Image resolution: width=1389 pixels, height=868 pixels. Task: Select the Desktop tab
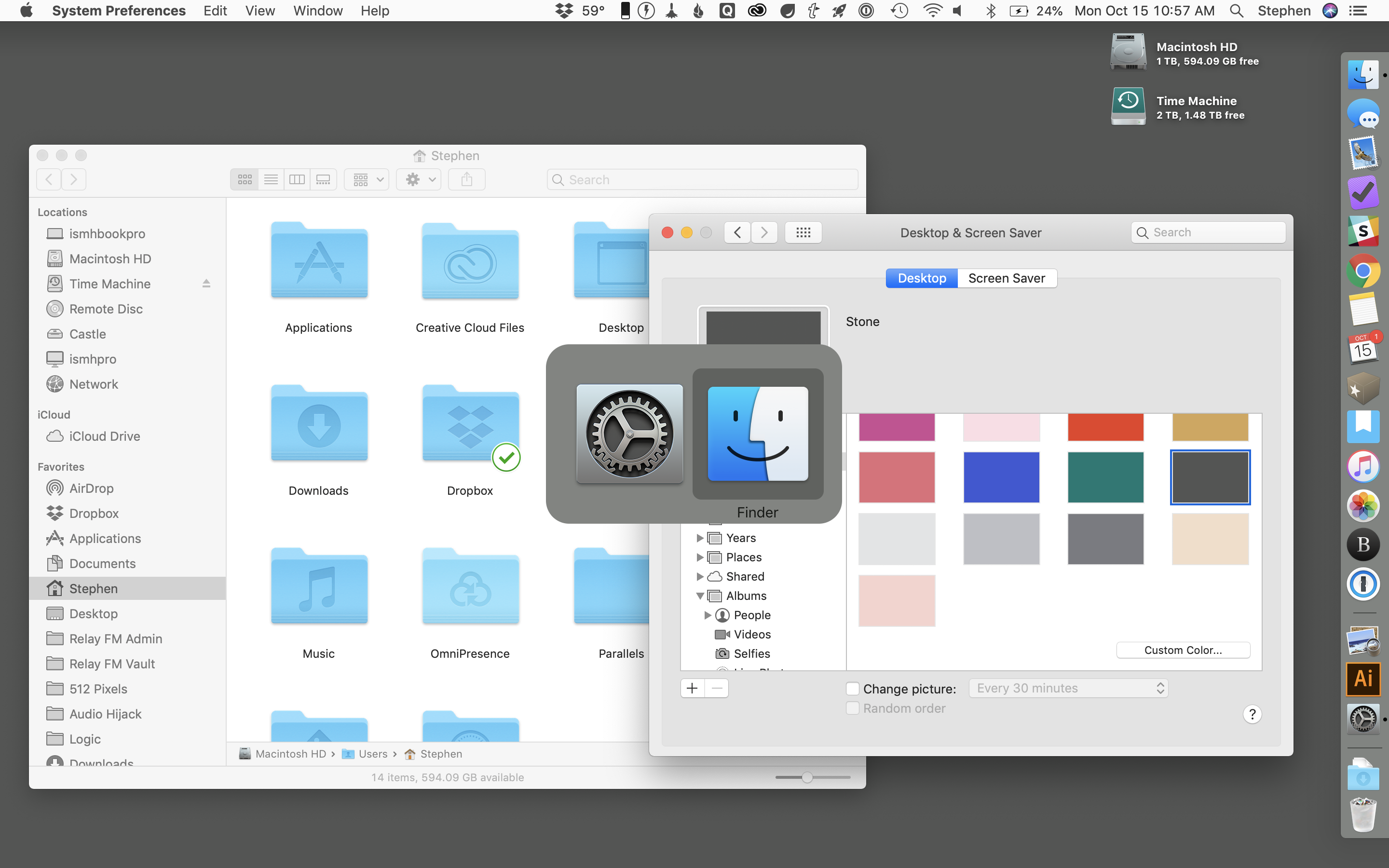(x=922, y=278)
